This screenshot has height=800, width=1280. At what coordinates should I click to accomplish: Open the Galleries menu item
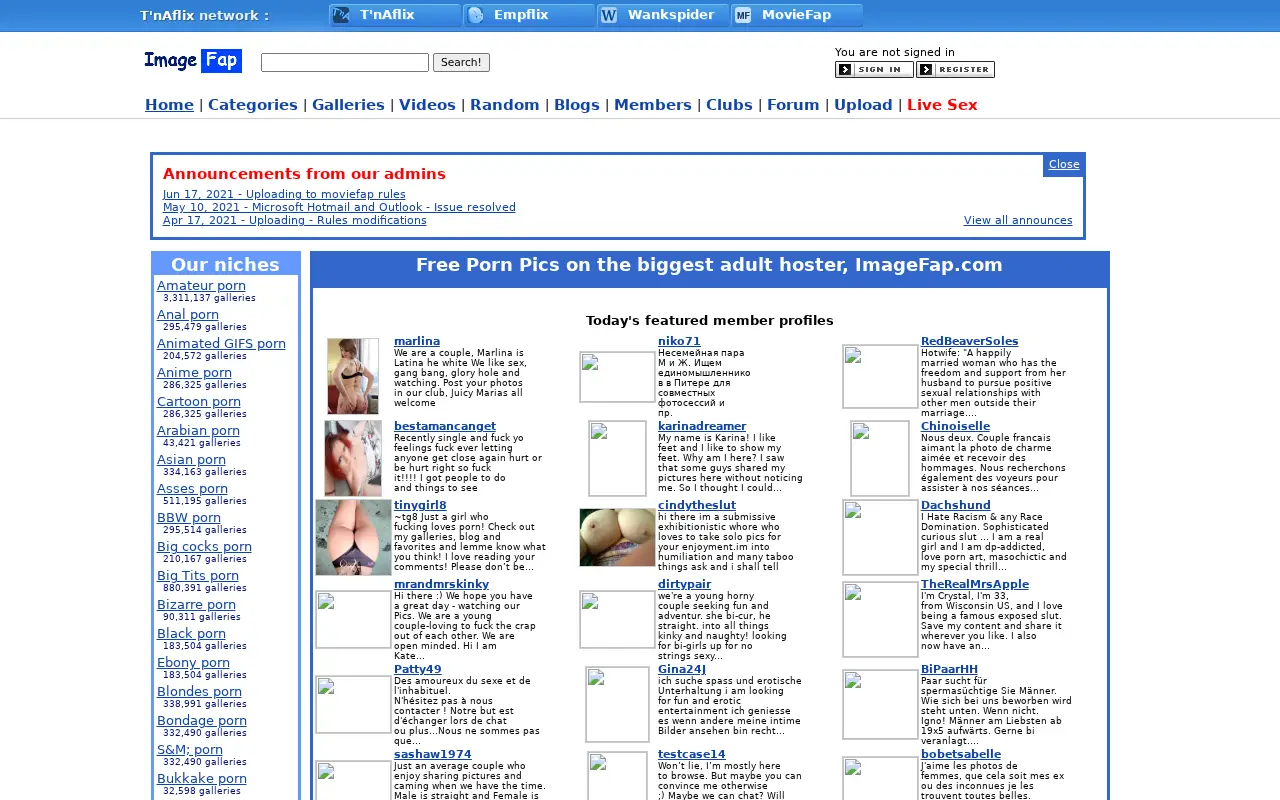[x=348, y=105]
